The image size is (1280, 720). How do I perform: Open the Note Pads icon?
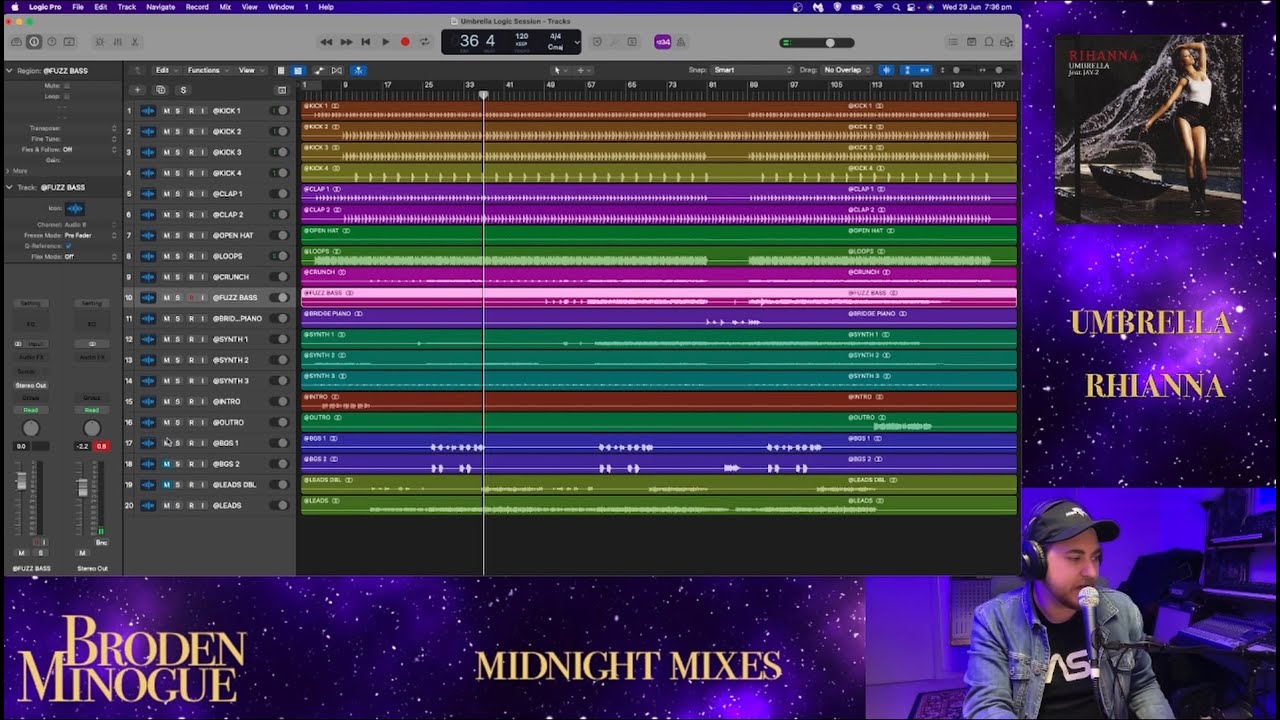(x=971, y=42)
